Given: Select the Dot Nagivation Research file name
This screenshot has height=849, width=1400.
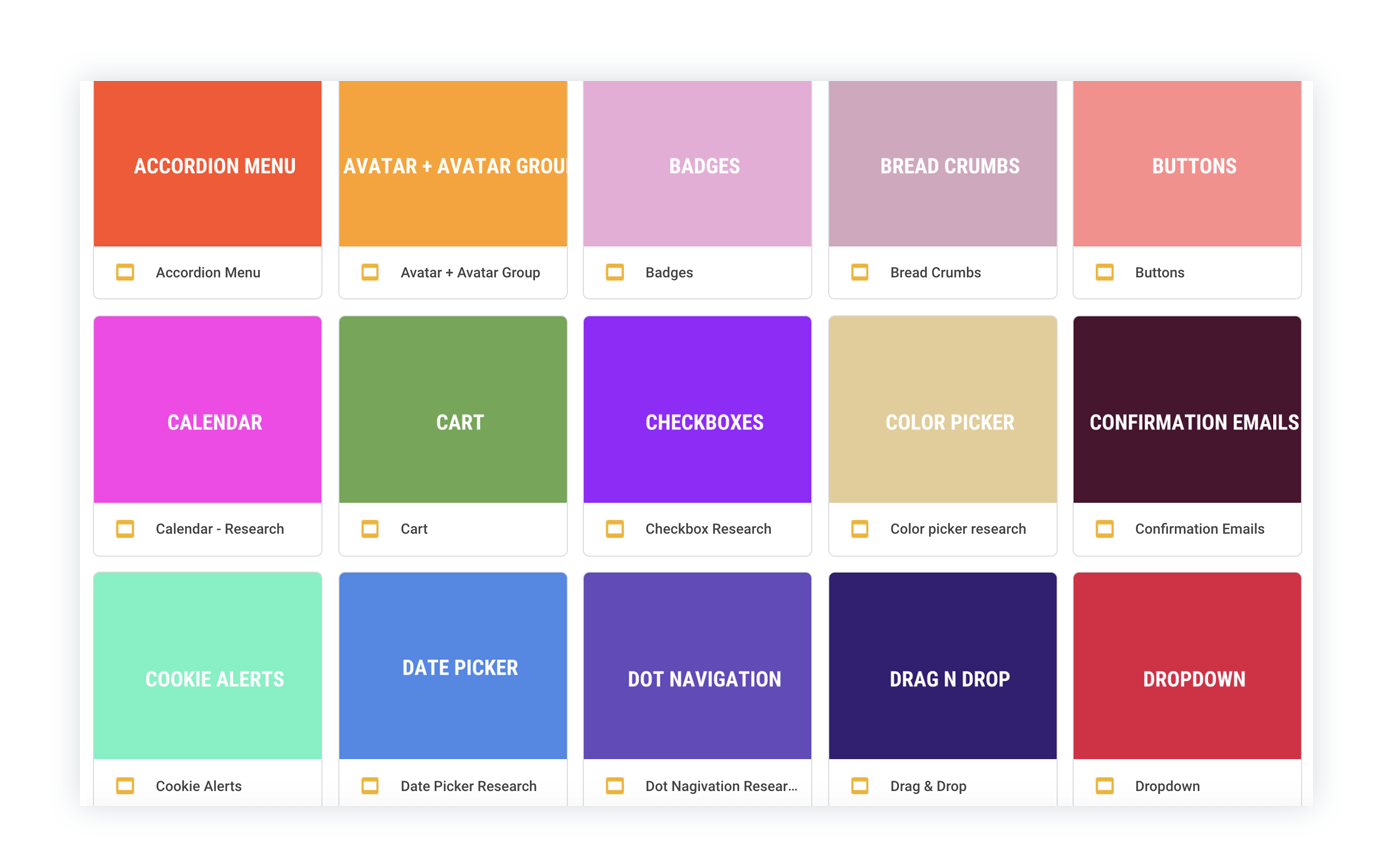Looking at the screenshot, I should pyautogui.click(x=721, y=786).
